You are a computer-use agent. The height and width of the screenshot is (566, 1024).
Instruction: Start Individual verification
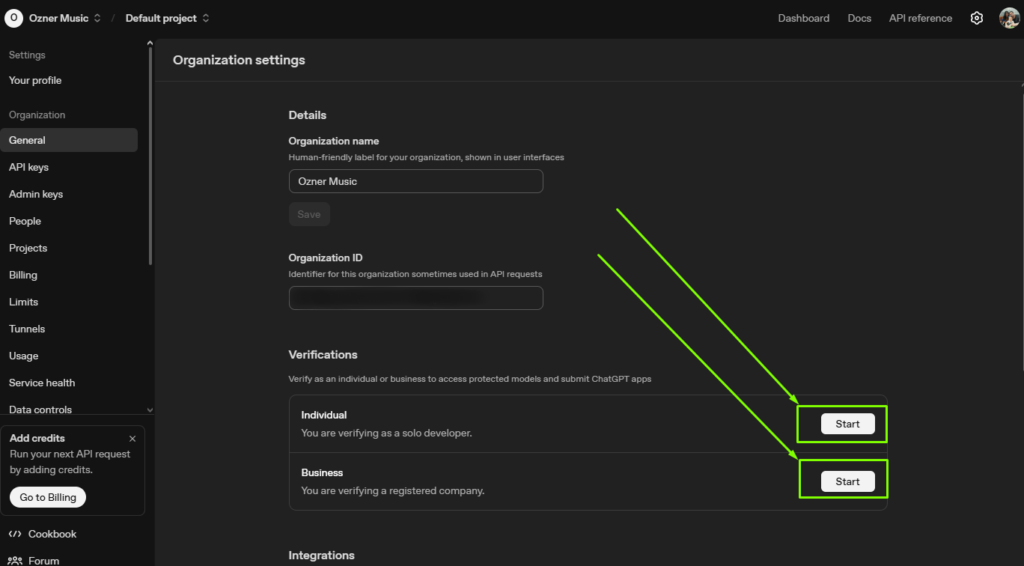coord(848,424)
